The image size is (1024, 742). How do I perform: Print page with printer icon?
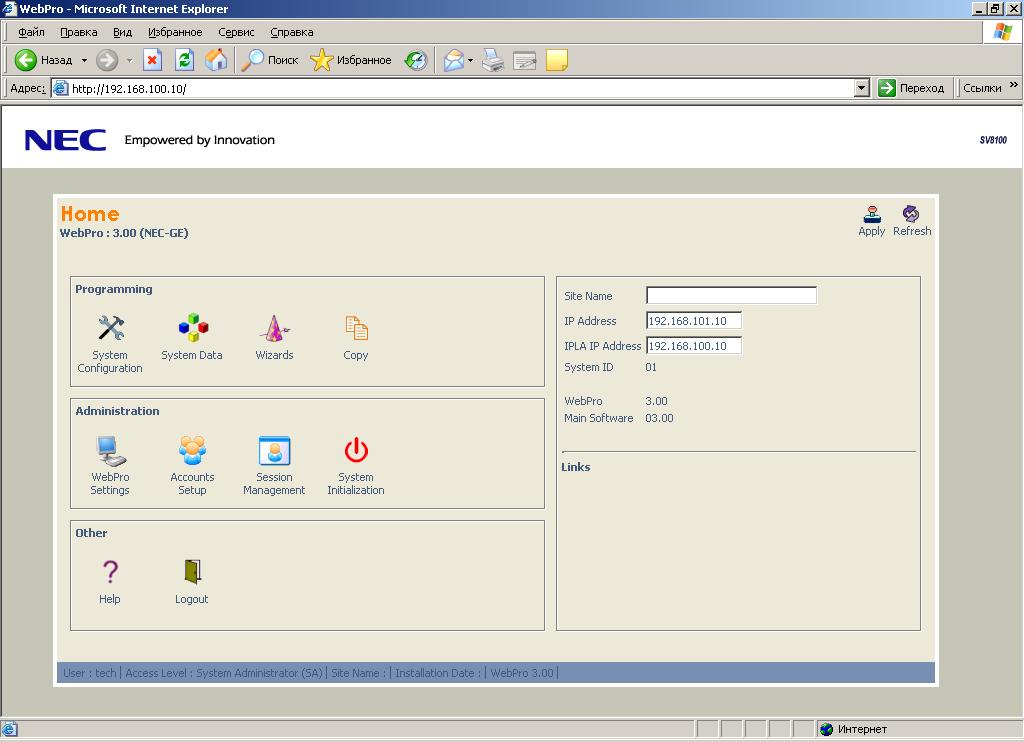[x=493, y=60]
